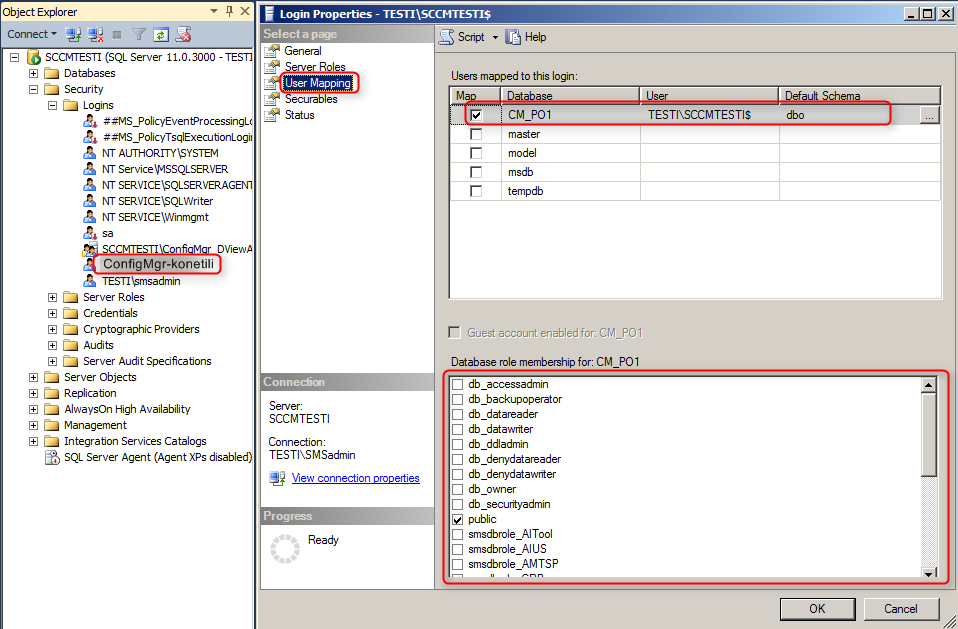Viewport: 958px width, 629px height.
Task: Expand the Databases node
Action: click(34, 73)
